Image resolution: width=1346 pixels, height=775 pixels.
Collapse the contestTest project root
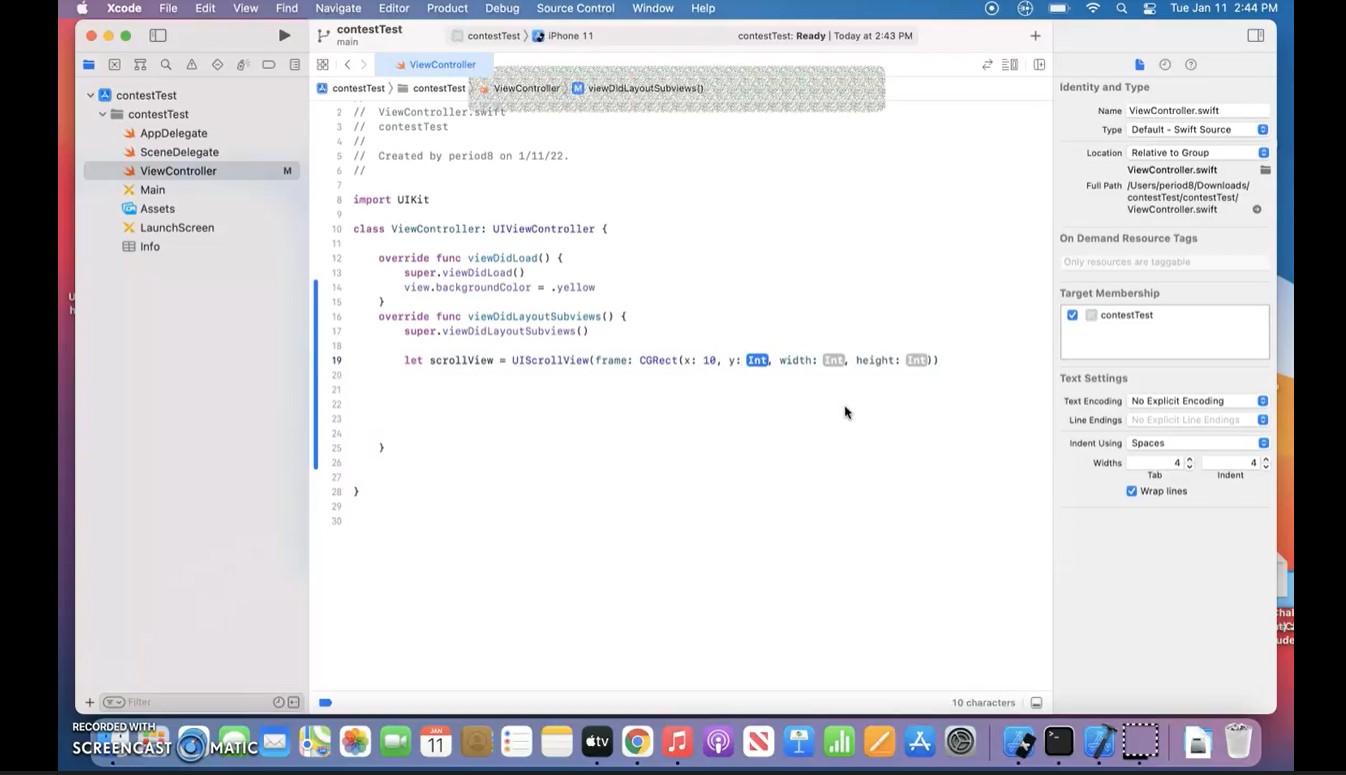click(91, 95)
